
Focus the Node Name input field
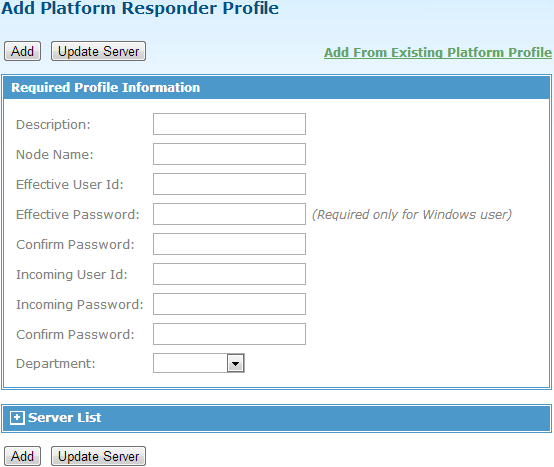[229, 154]
